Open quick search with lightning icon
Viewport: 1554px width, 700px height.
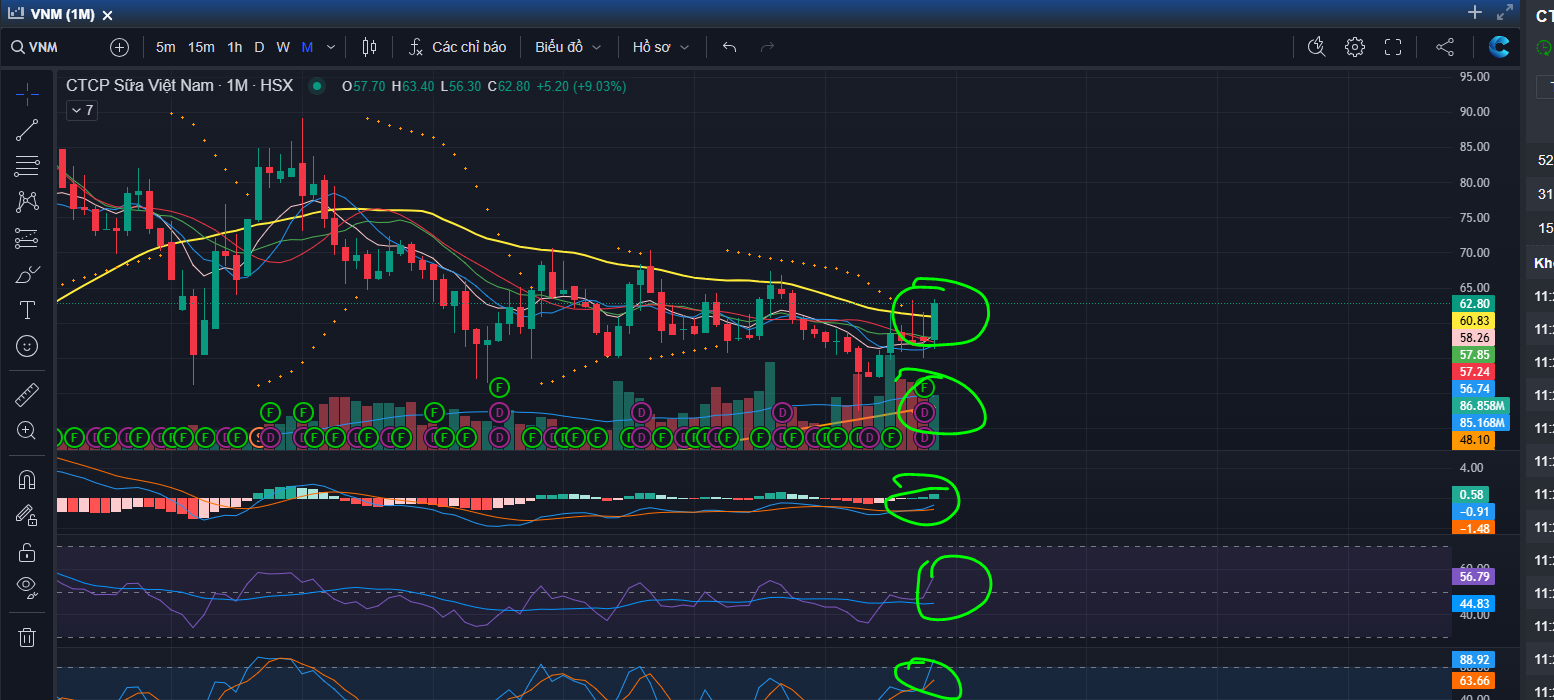tap(1316, 47)
